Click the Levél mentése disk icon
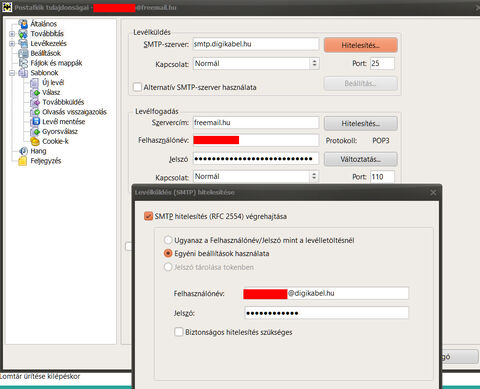480x389 pixels. pyautogui.click(x=35, y=122)
